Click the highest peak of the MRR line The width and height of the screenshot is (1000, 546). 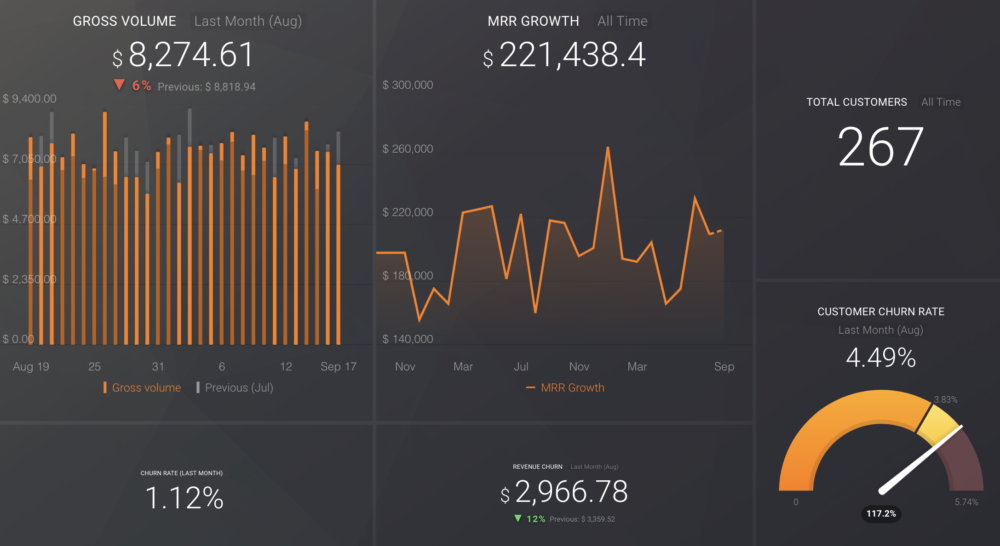(x=608, y=148)
